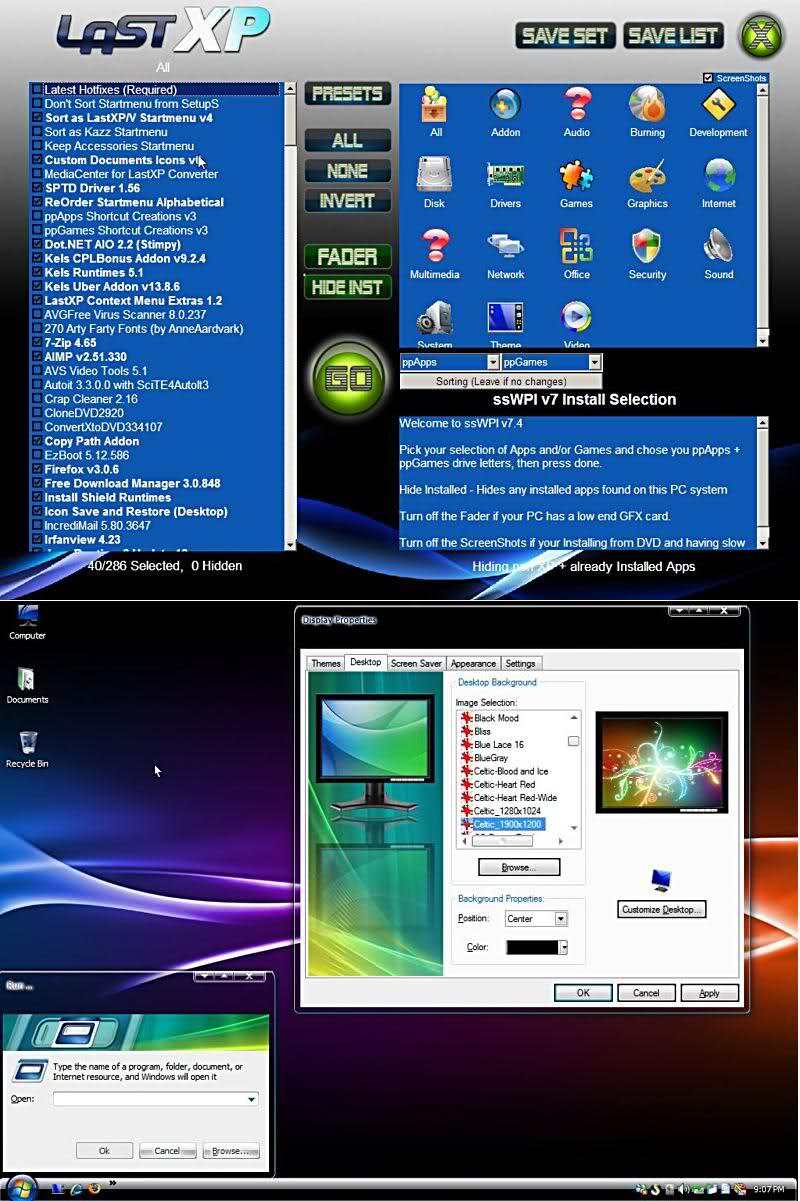This screenshot has height=1201, width=800.
Task: Toggle 7-Zip 4.65 checkbox
Action: (38, 342)
